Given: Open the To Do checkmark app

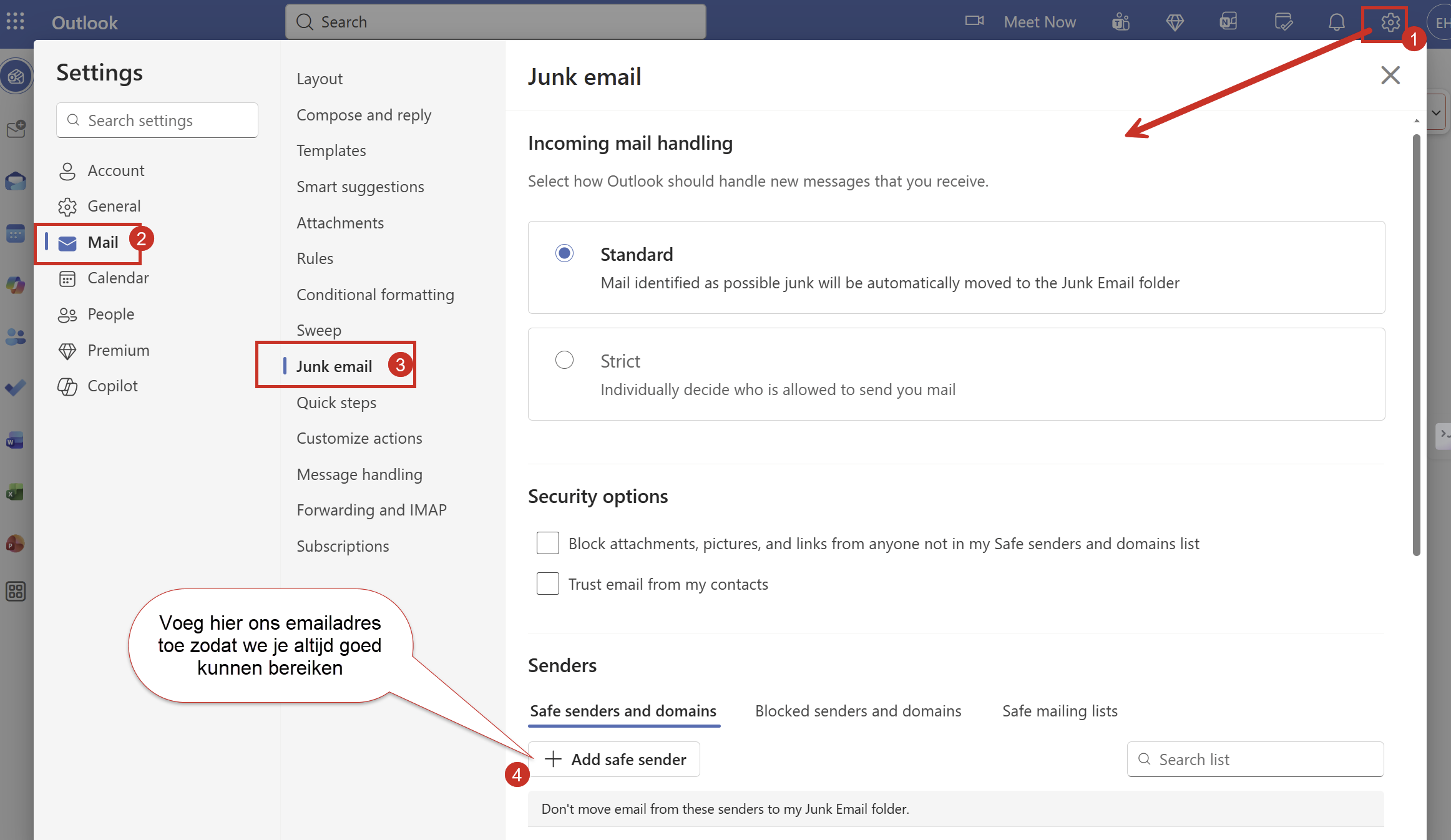Looking at the screenshot, I should (15, 388).
